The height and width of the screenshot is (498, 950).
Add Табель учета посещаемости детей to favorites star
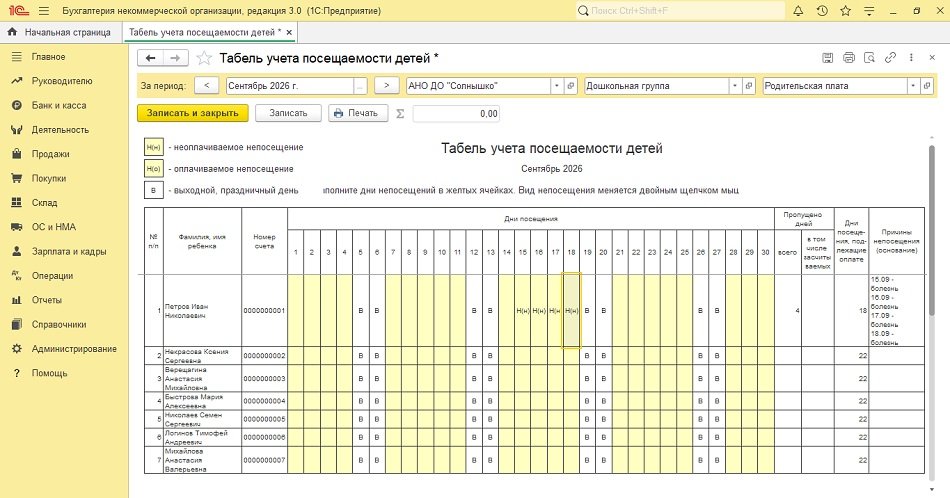(x=204, y=58)
